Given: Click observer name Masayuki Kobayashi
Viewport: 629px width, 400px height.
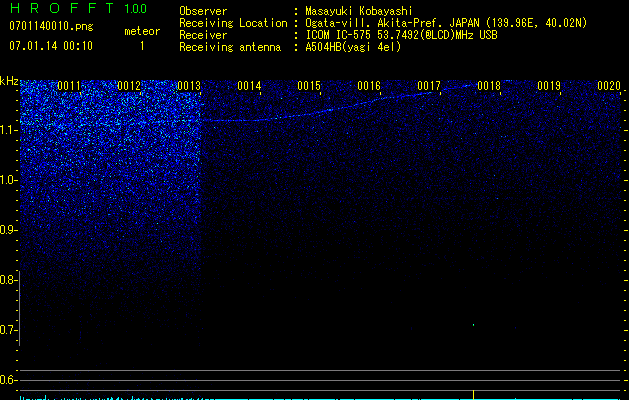Looking at the screenshot, I should click(359, 11).
